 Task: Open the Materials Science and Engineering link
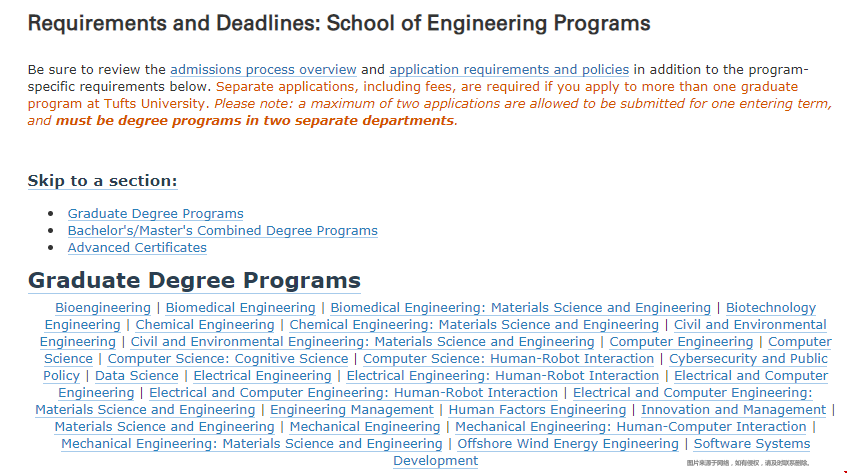[164, 427]
